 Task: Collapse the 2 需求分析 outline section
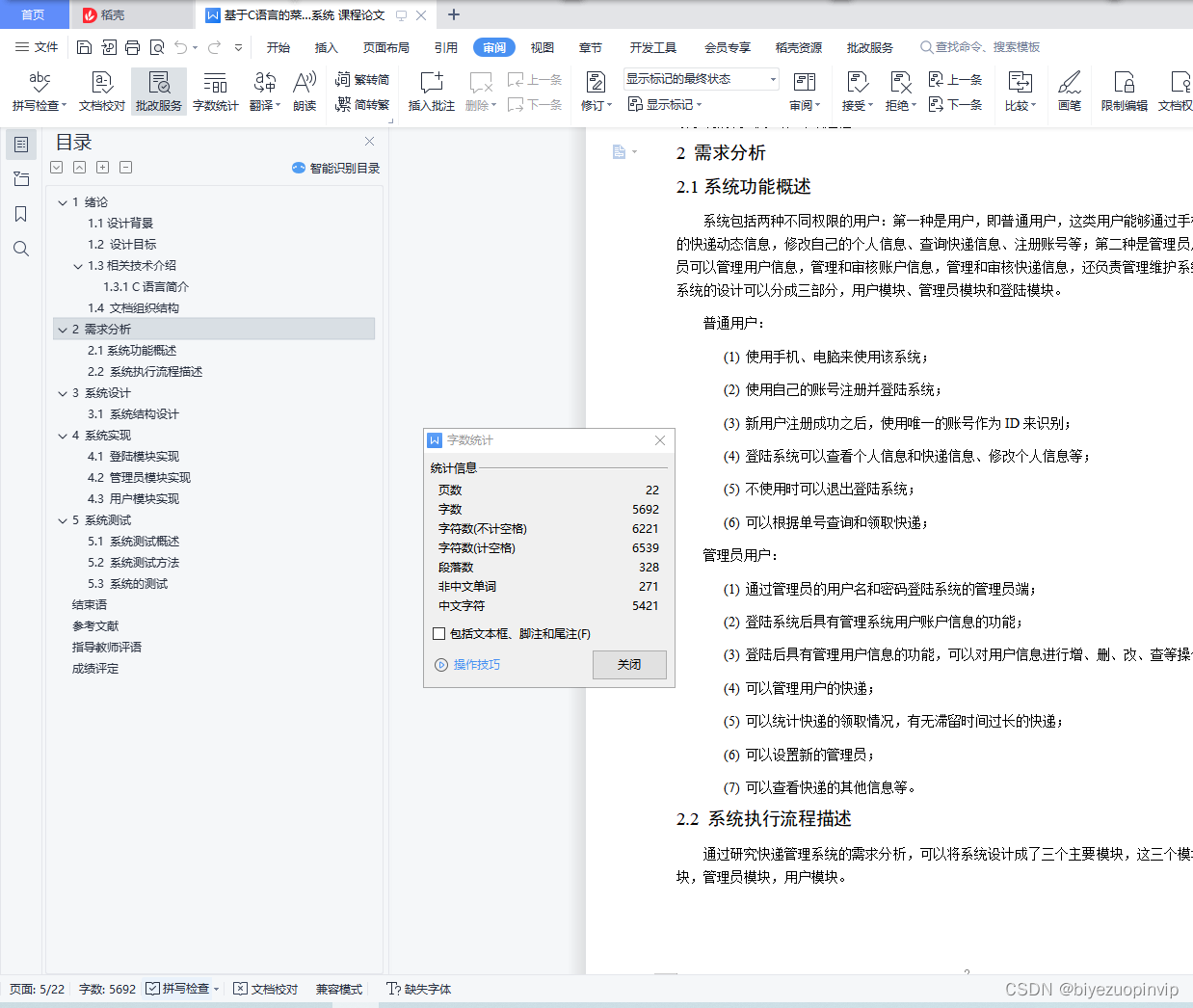62,329
